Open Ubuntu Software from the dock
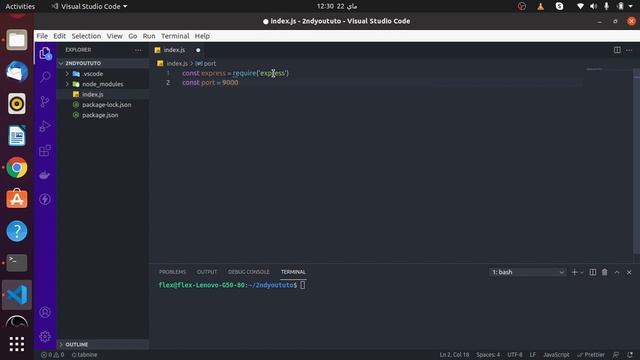Viewport: 640px width, 360px height. coord(17,199)
